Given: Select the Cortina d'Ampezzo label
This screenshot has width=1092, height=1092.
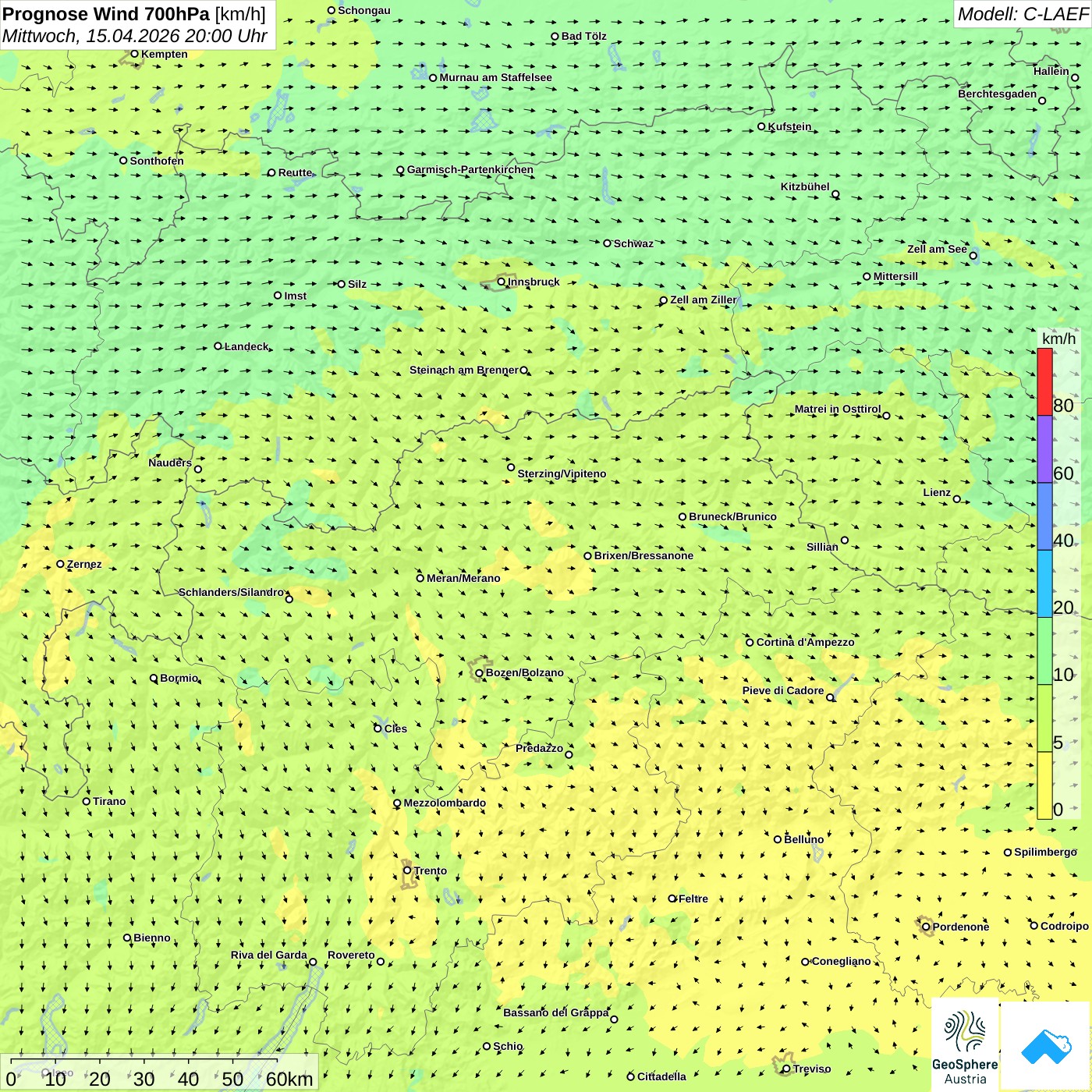Looking at the screenshot, I should pos(805,642).
